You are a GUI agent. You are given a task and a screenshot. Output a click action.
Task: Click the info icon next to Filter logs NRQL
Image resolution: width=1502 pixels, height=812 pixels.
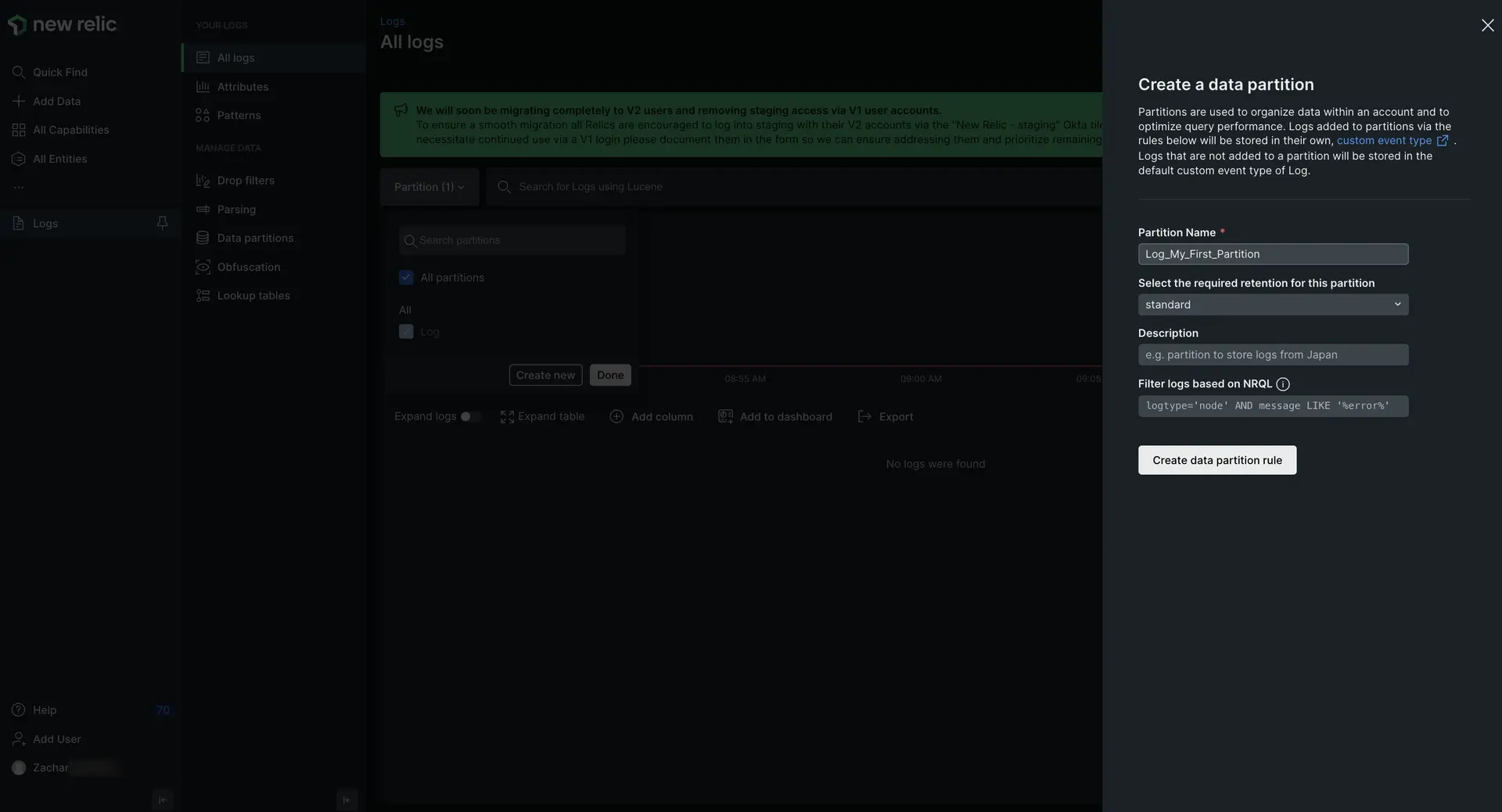click(1283, 384)
